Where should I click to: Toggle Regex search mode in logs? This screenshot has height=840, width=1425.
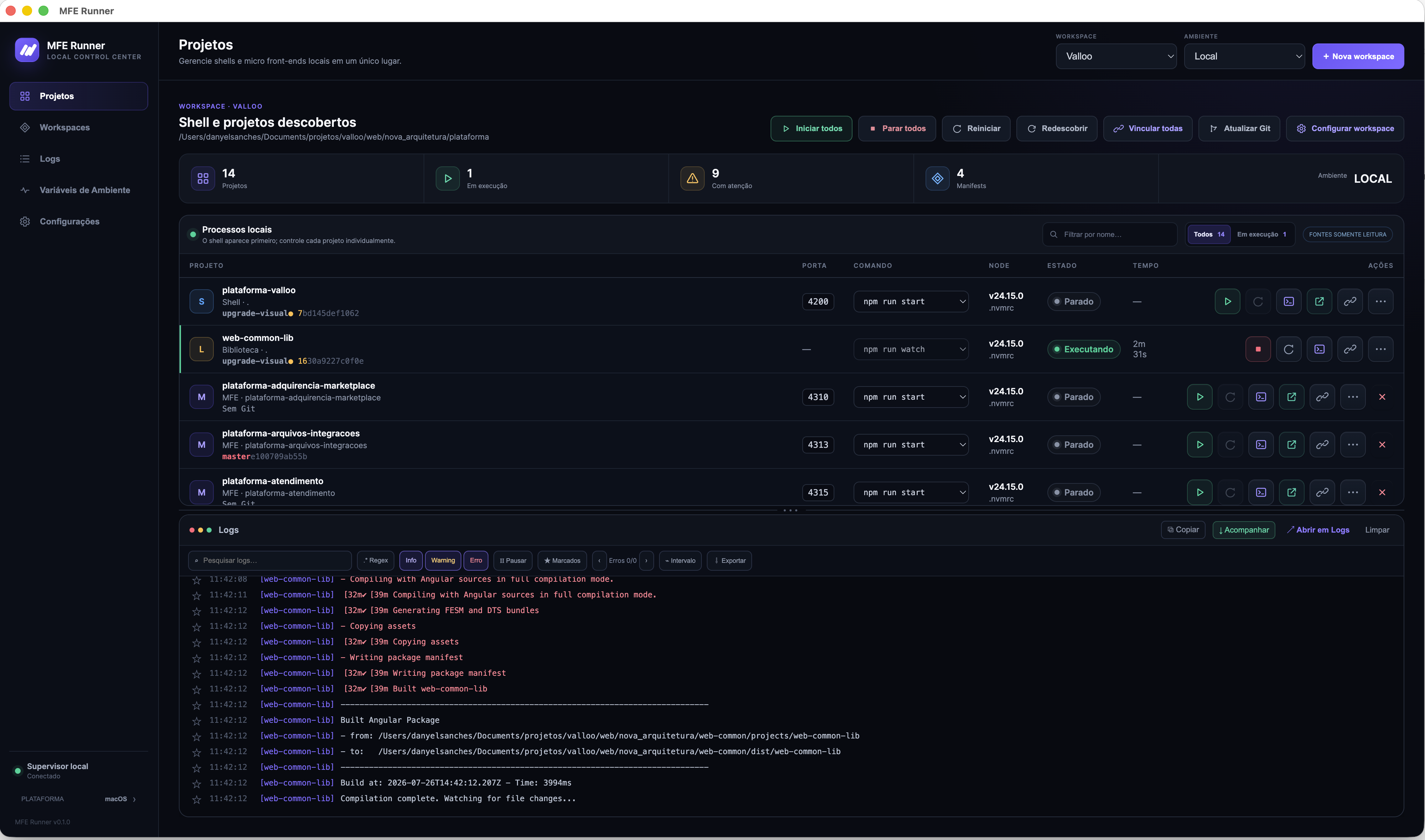click(375, 560)
